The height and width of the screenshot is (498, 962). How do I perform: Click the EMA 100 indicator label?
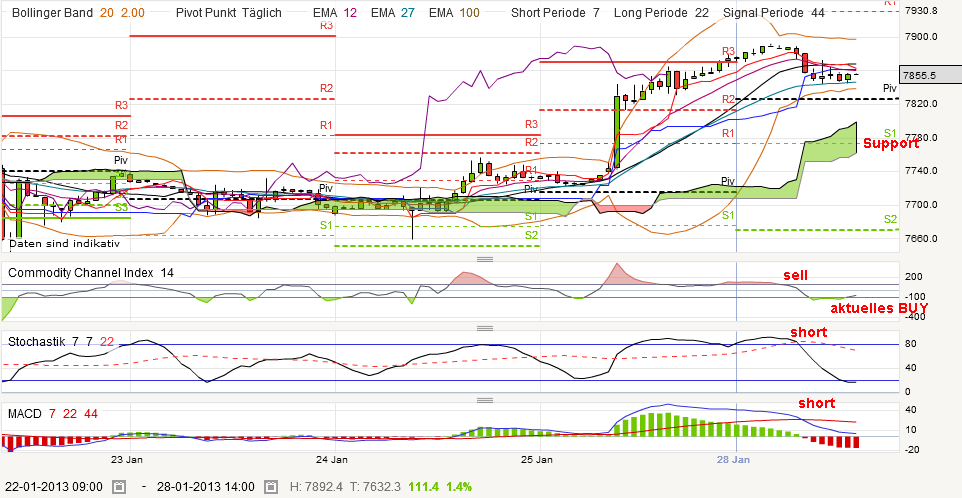click(x=455, y=13)
